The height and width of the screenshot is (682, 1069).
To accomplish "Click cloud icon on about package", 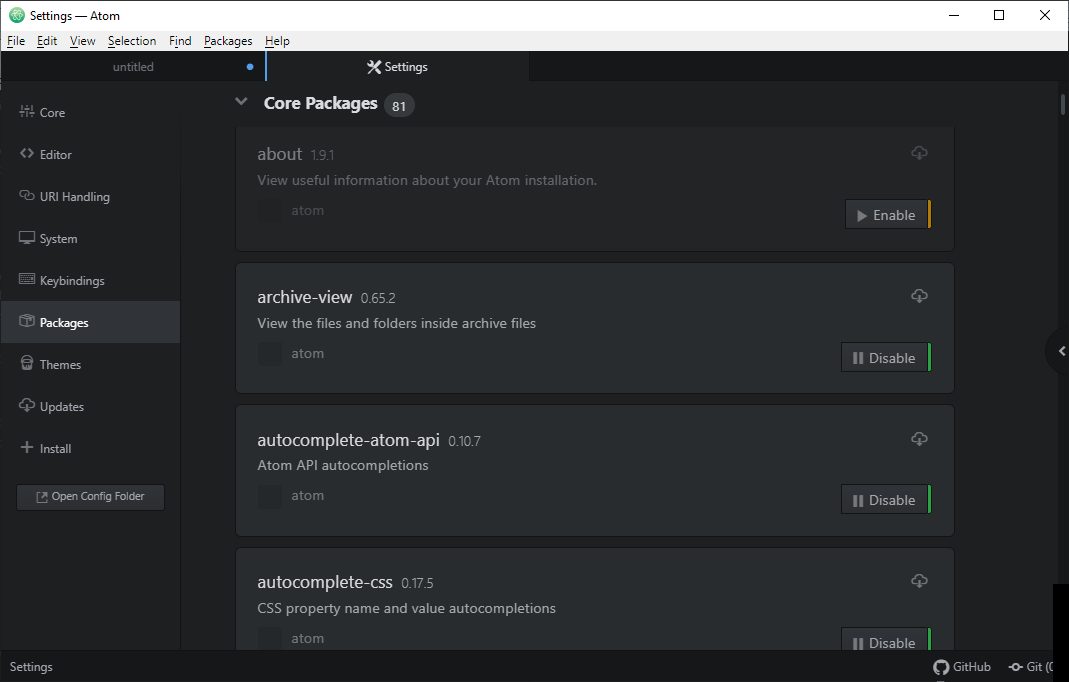I will point(919,153).
